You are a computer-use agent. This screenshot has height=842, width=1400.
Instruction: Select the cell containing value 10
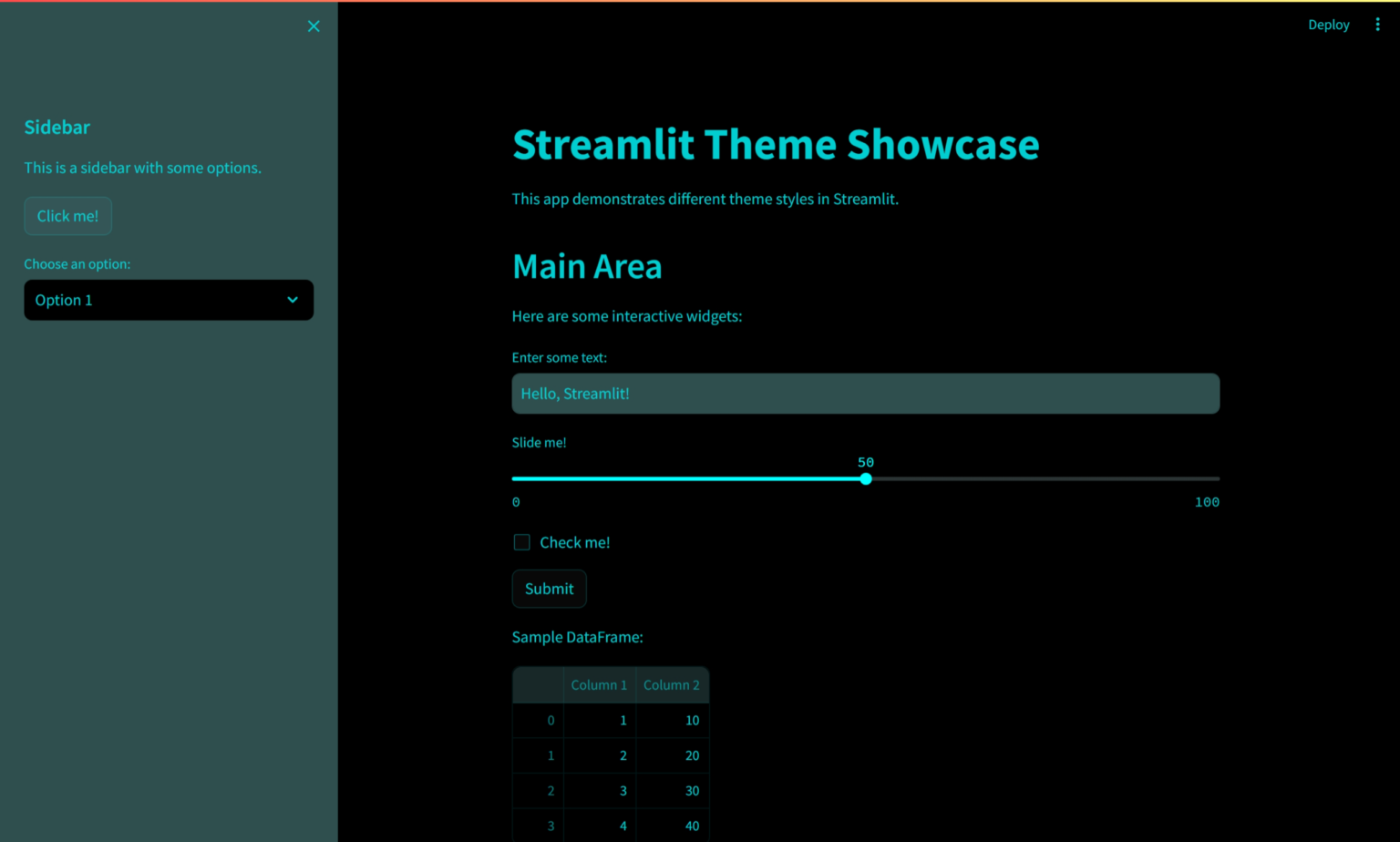click(x=673, y=721)
